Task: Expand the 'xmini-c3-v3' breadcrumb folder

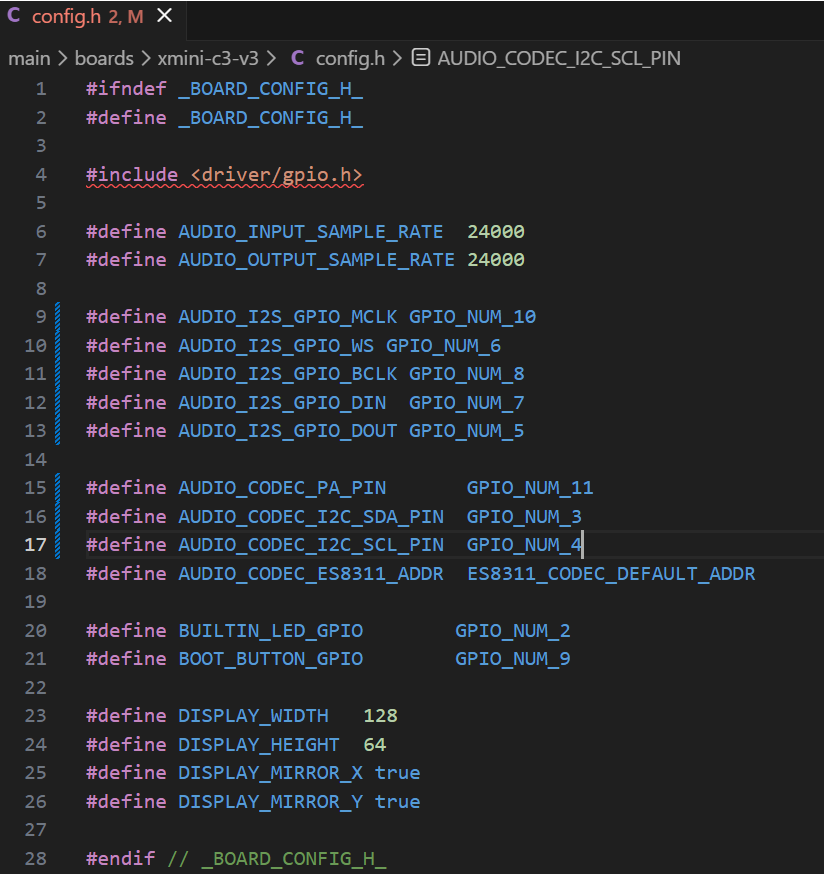Action: (x=208, y=58)
